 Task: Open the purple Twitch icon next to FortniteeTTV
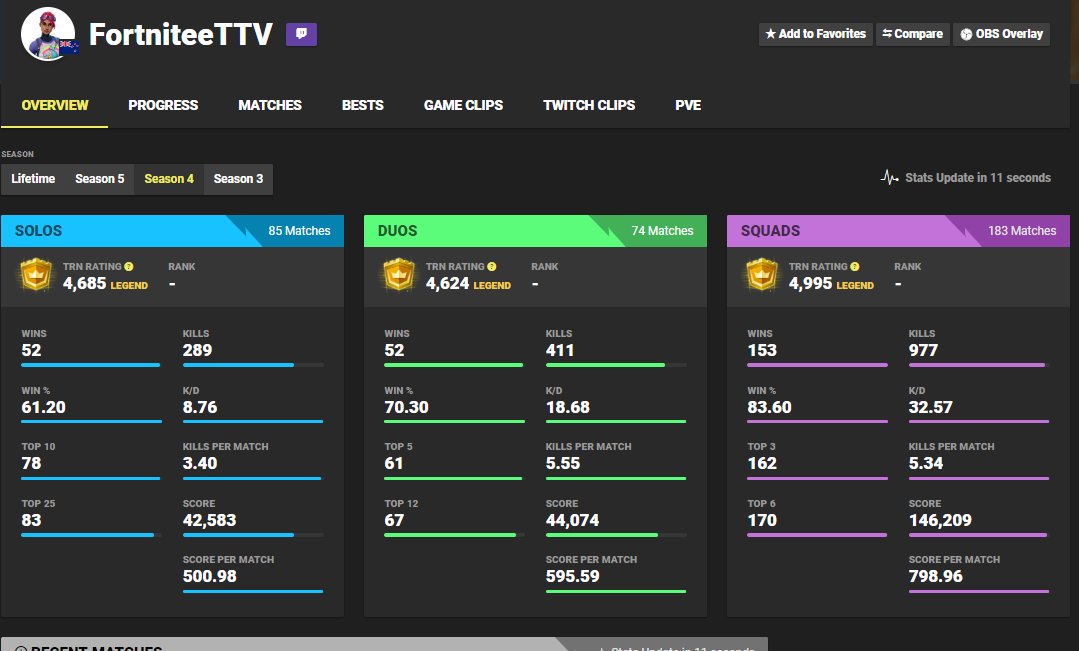(301, 34)
